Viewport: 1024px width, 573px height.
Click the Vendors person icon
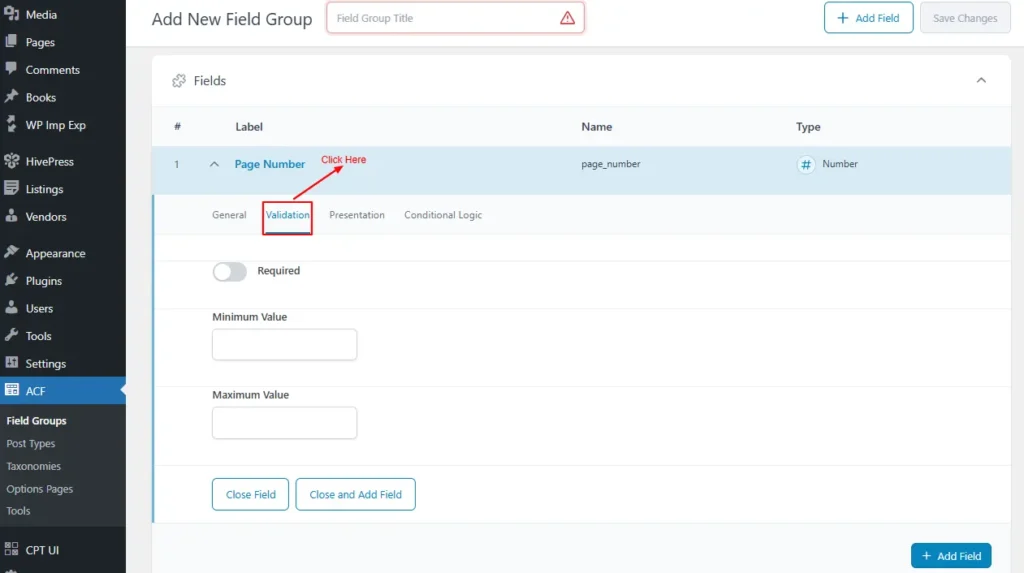(12, 216)
